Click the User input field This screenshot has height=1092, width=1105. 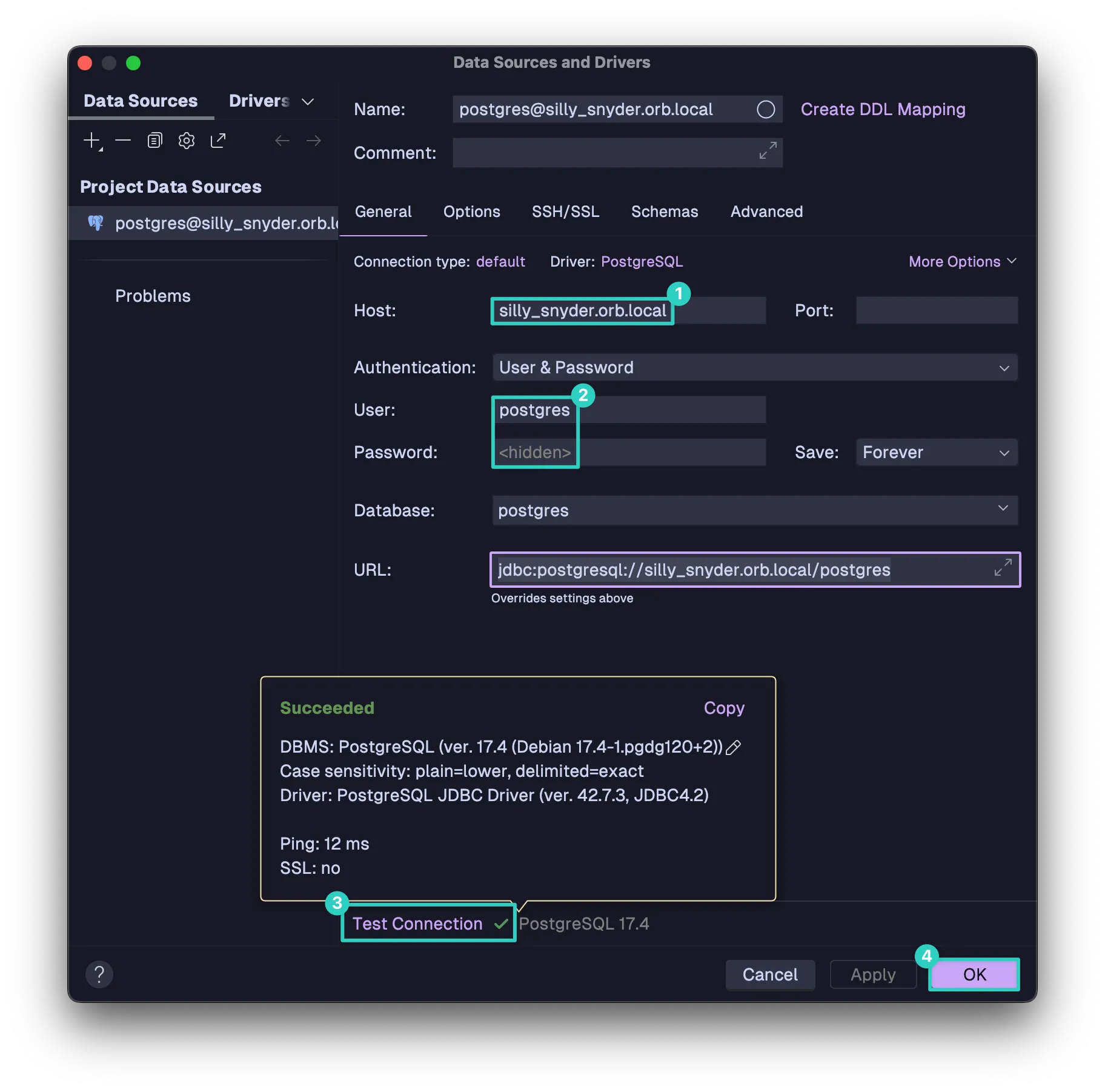tap(629, 410)
